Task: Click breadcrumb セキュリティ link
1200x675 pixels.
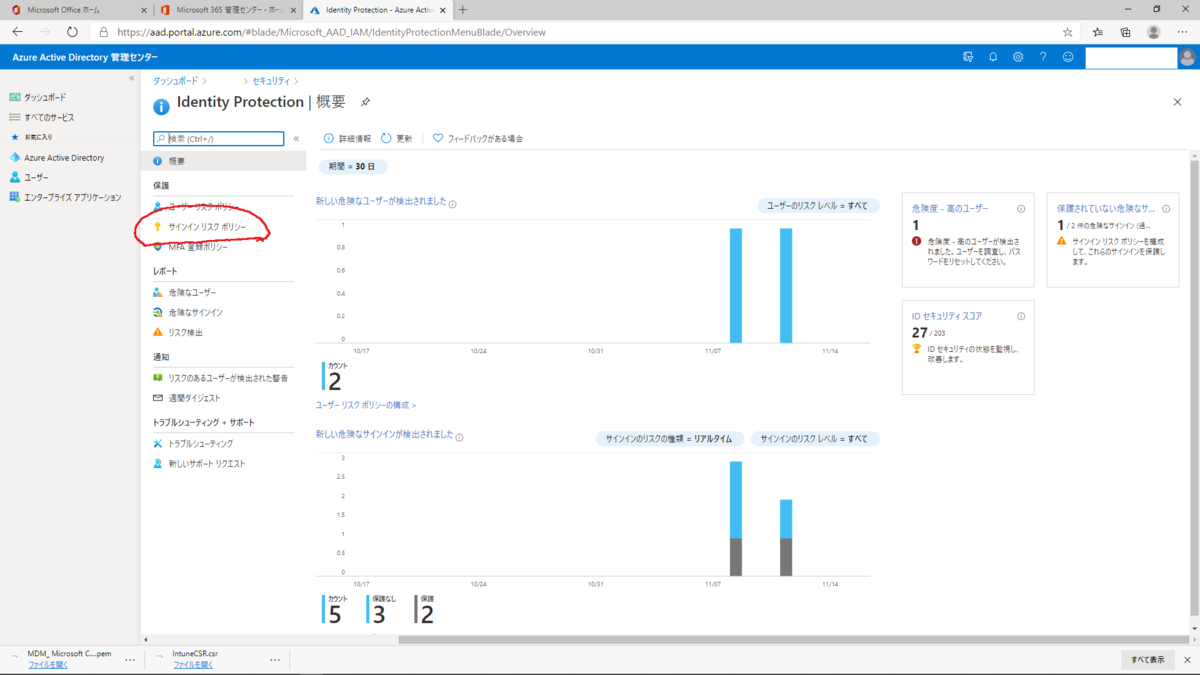Action: coord(271,80)
